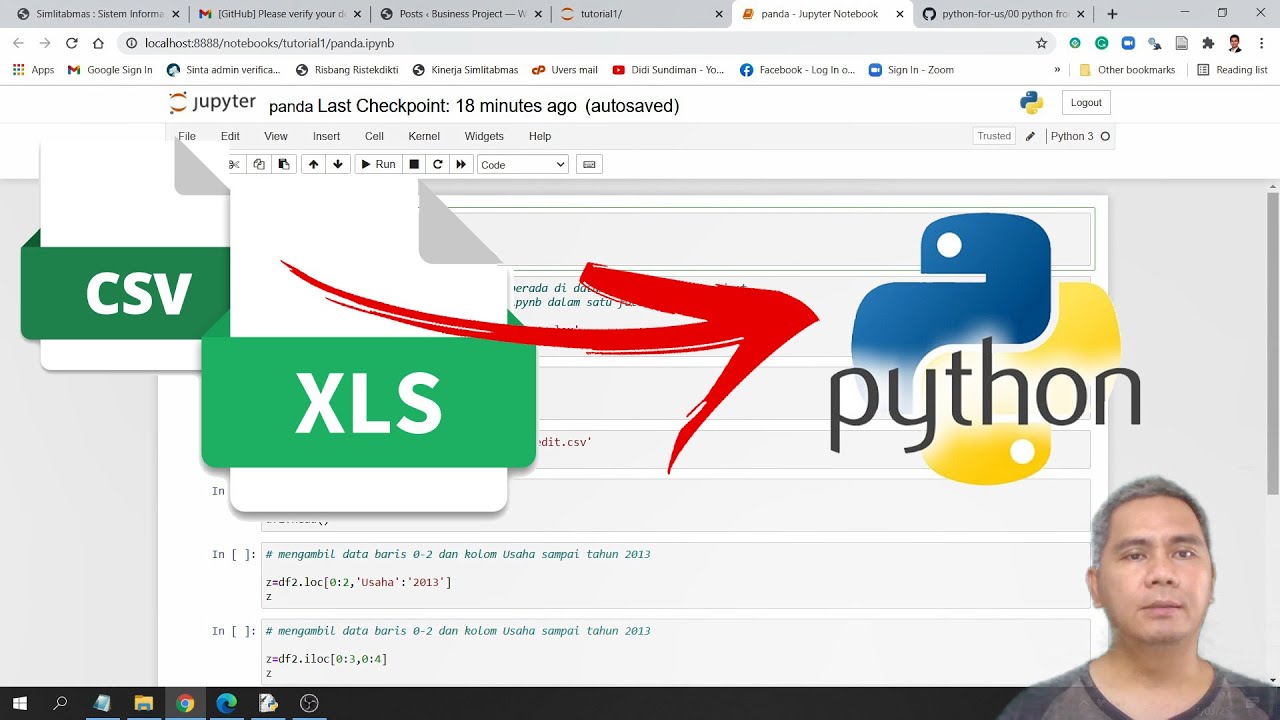The height and width of the screenshot is (720, 1280).
Task: Expand hidden bookmarks with the » chevron
Action: (1057, 70)
